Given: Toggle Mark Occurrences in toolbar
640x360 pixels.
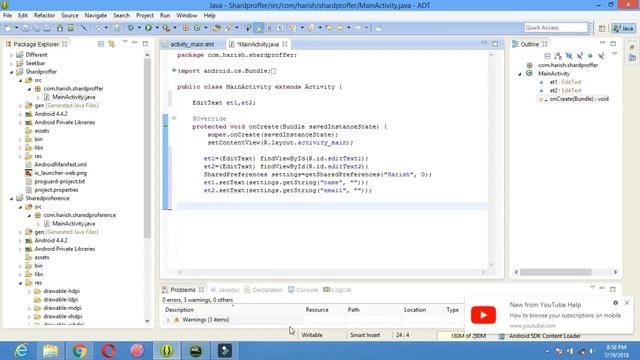Looking at the screenshot, I should pyautogui.click(x=260, y=28).
